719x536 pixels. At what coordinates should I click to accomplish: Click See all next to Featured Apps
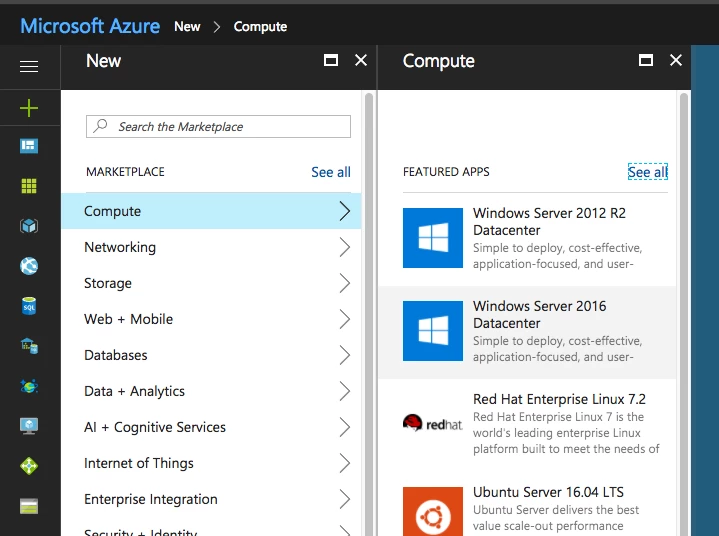[647, 172]
